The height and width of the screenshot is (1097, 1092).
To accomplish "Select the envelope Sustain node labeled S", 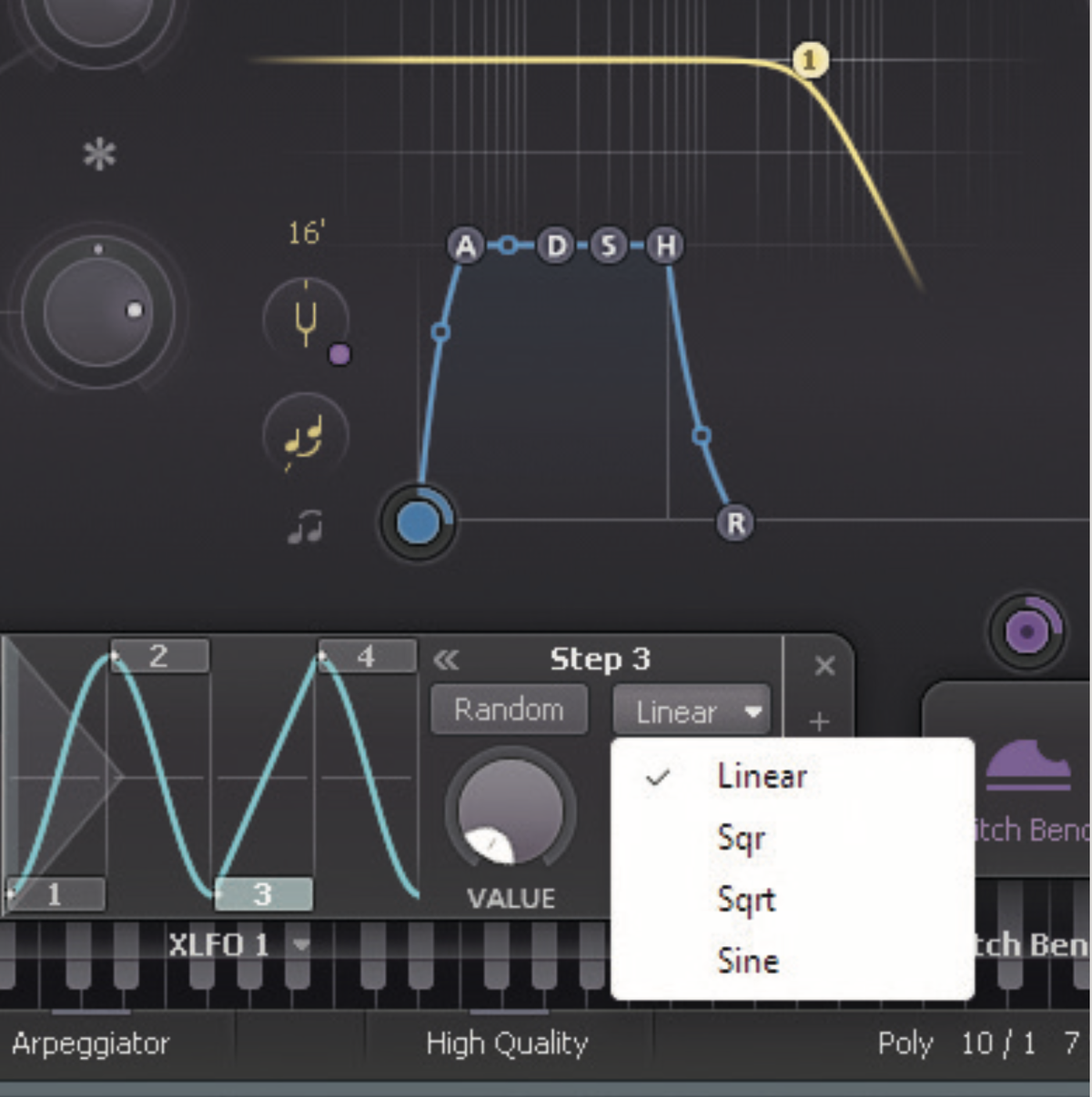I will [x=608, y=246].
